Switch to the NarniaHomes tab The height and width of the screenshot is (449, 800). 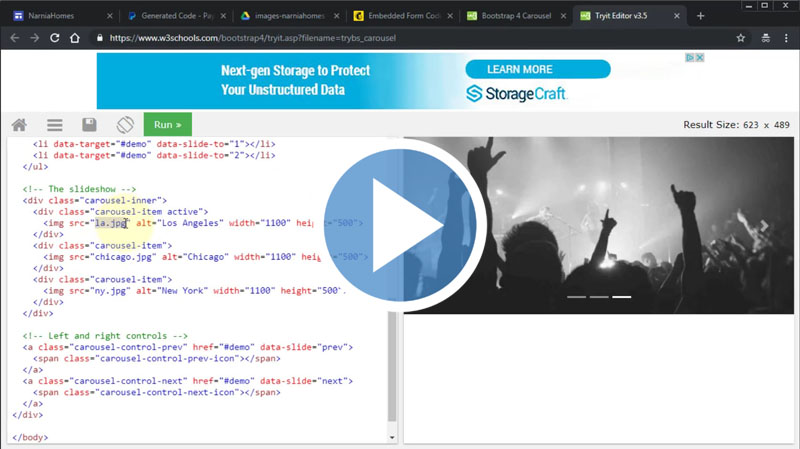click(x=56, y=15)
